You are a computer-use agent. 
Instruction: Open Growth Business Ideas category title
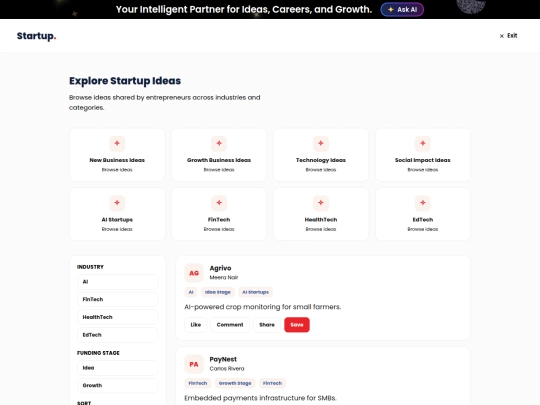[219, 160]
